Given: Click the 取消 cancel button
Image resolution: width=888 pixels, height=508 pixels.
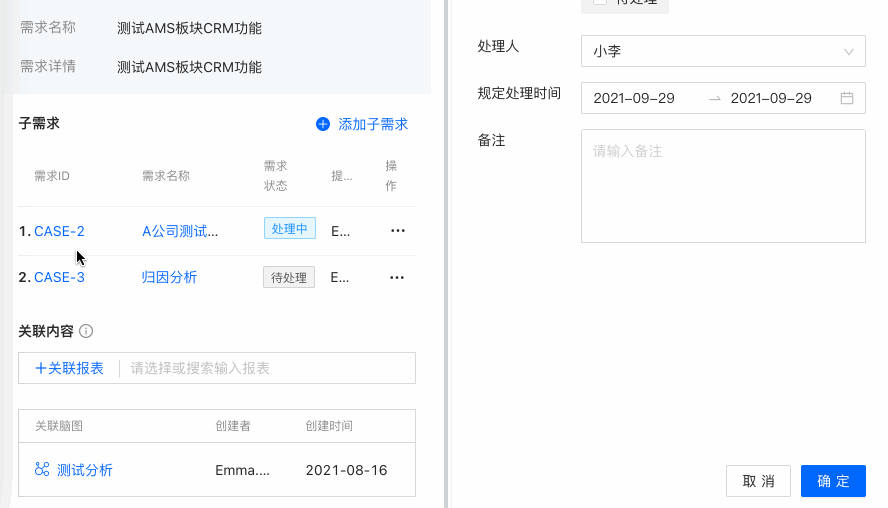Looking at the screenshot, I should (758, 481).
